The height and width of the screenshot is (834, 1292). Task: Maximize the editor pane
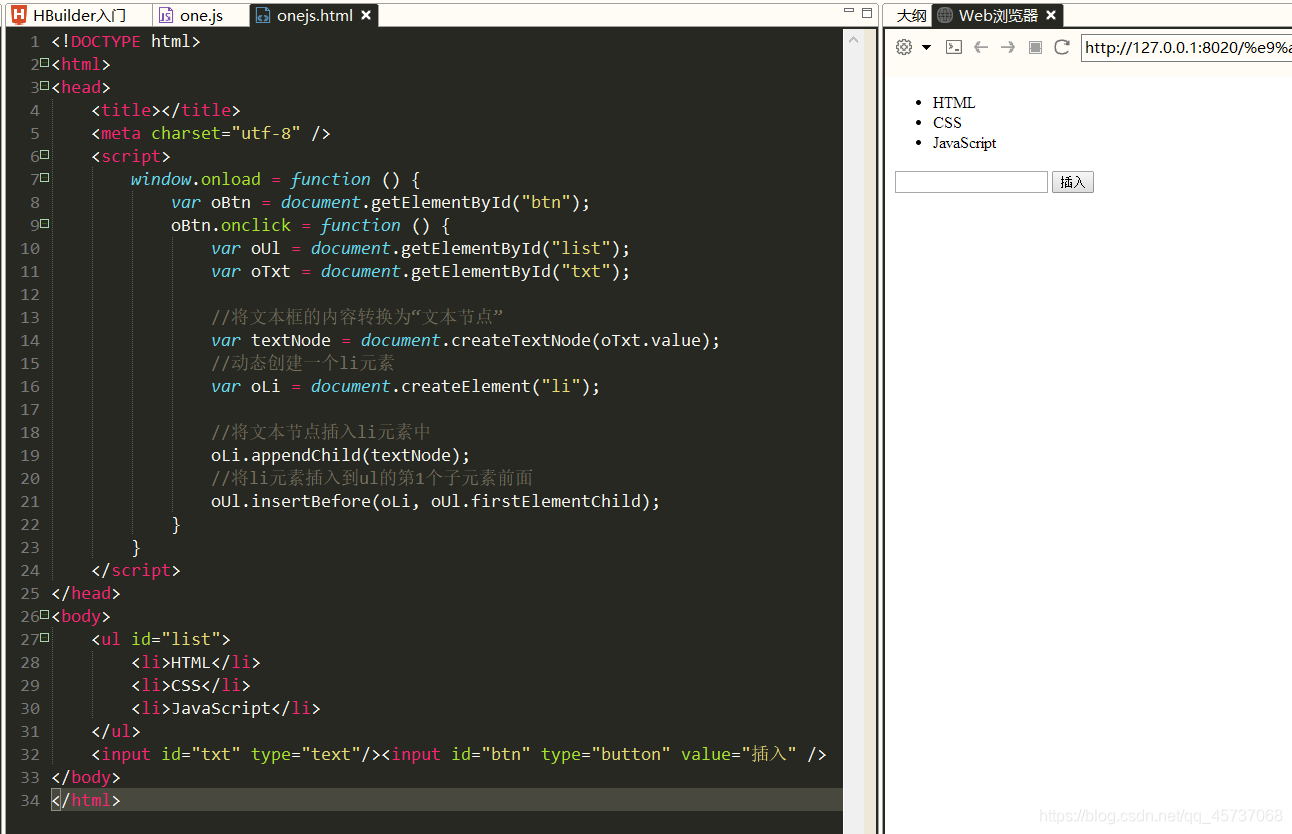pos(867,12)
